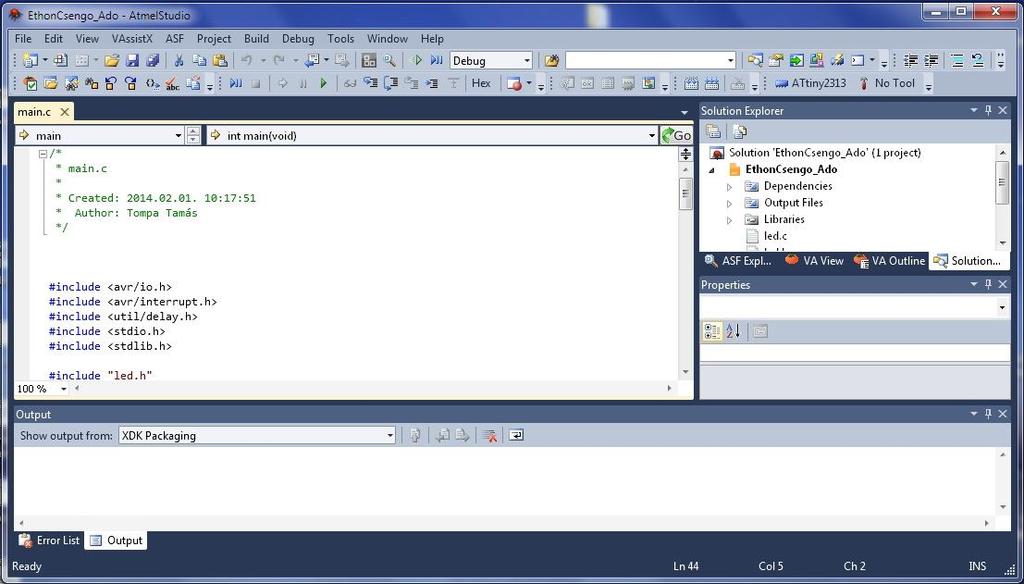The image size is (1024, 584).
Task: Click the Paste clipboard icon
Action: [220, 61]
